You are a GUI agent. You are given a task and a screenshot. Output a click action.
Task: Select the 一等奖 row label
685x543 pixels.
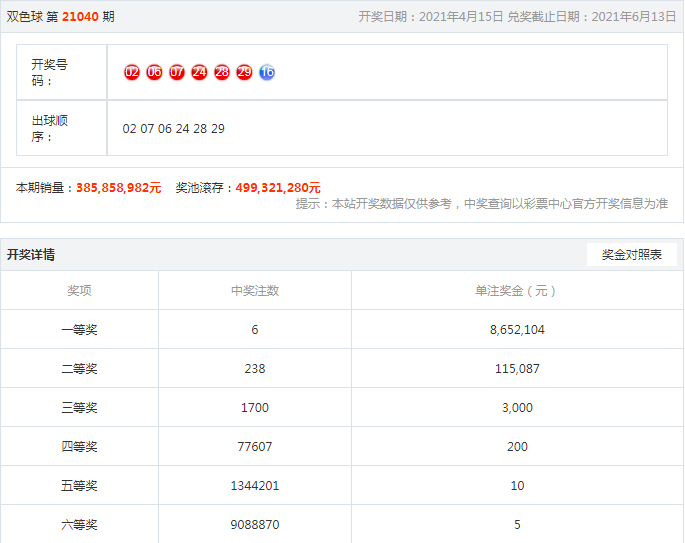click(x=79, y=330)
